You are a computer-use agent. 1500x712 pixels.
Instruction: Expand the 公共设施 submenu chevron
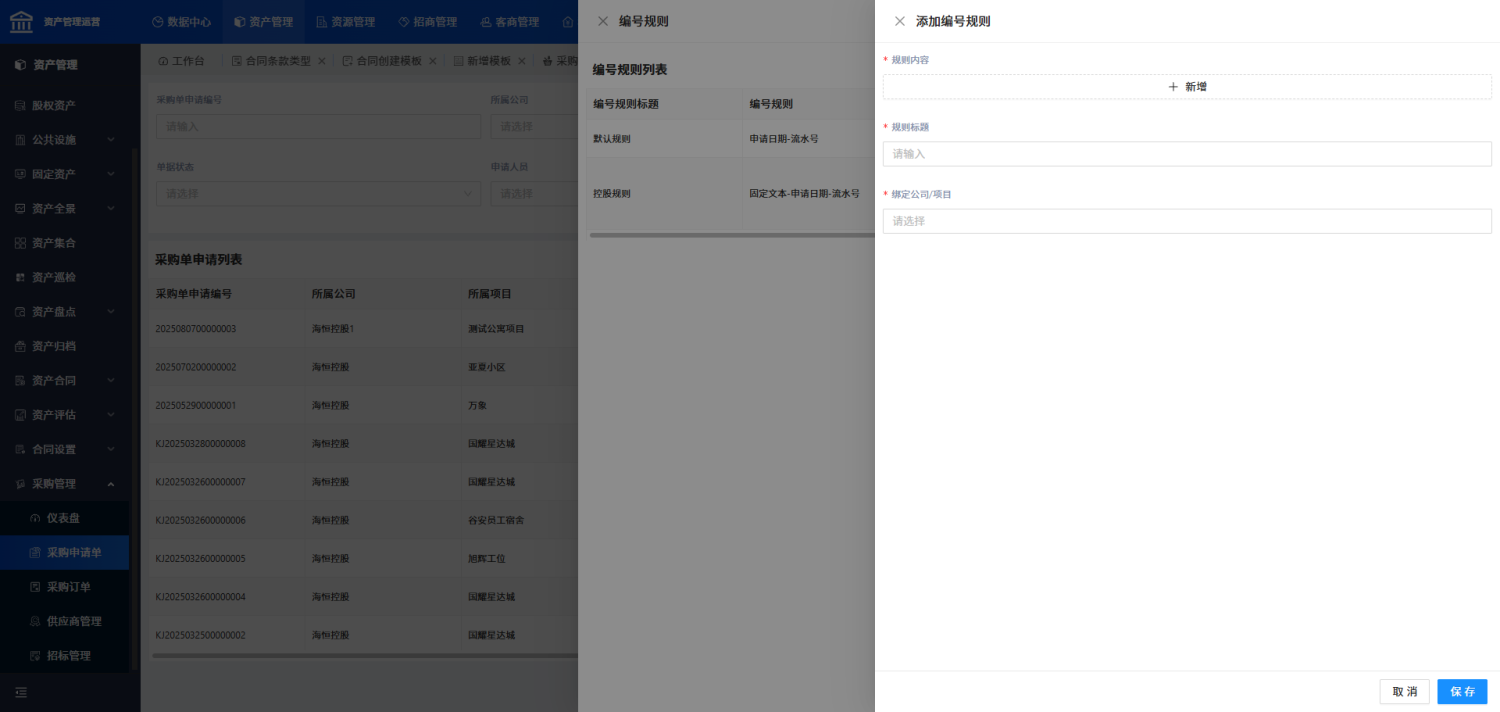click(111, 140)
